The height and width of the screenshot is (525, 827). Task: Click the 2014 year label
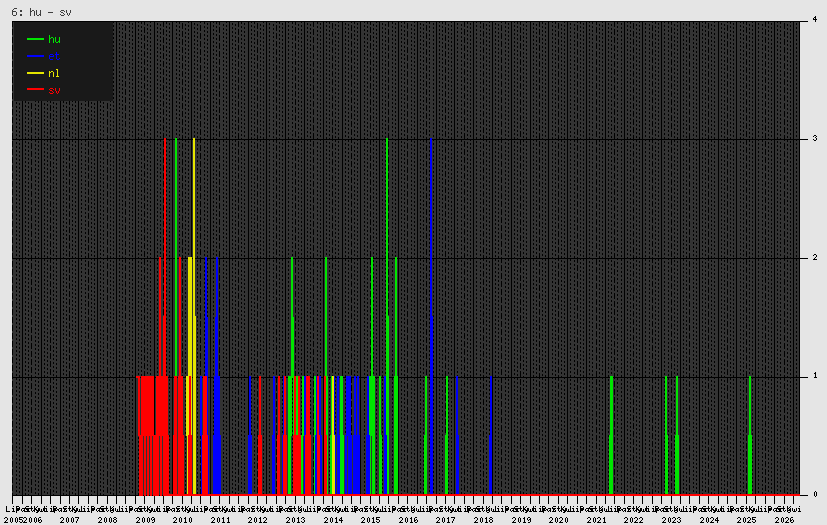[333, 520]
